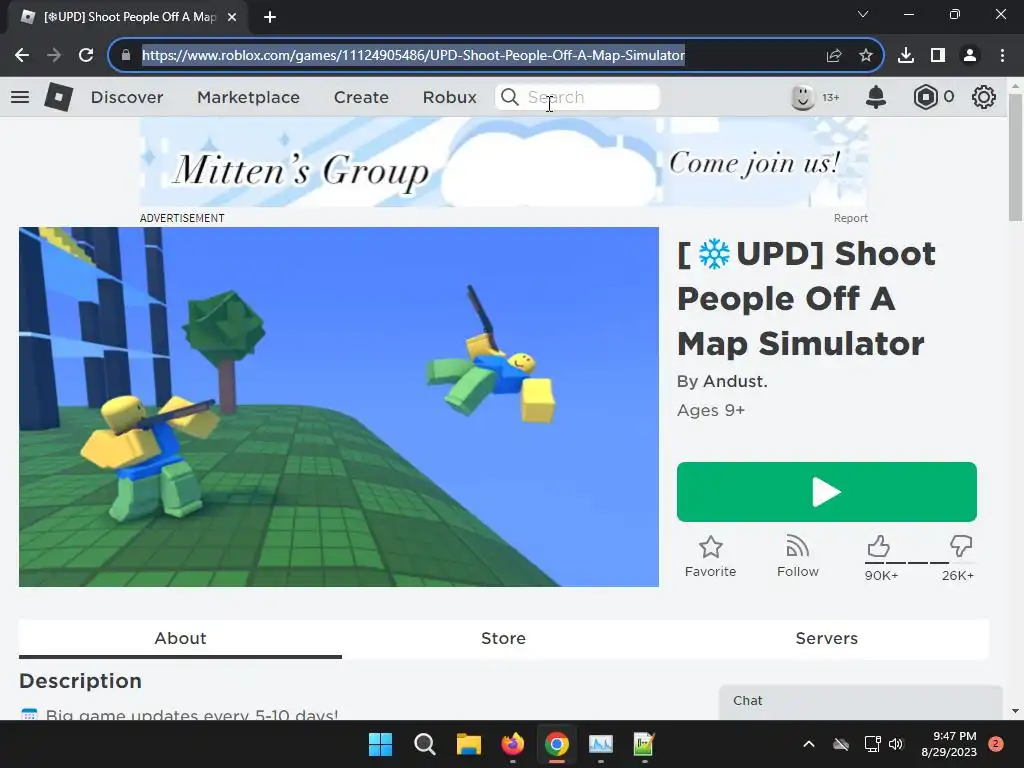Open Roblox settings gear

pos(984,97)
